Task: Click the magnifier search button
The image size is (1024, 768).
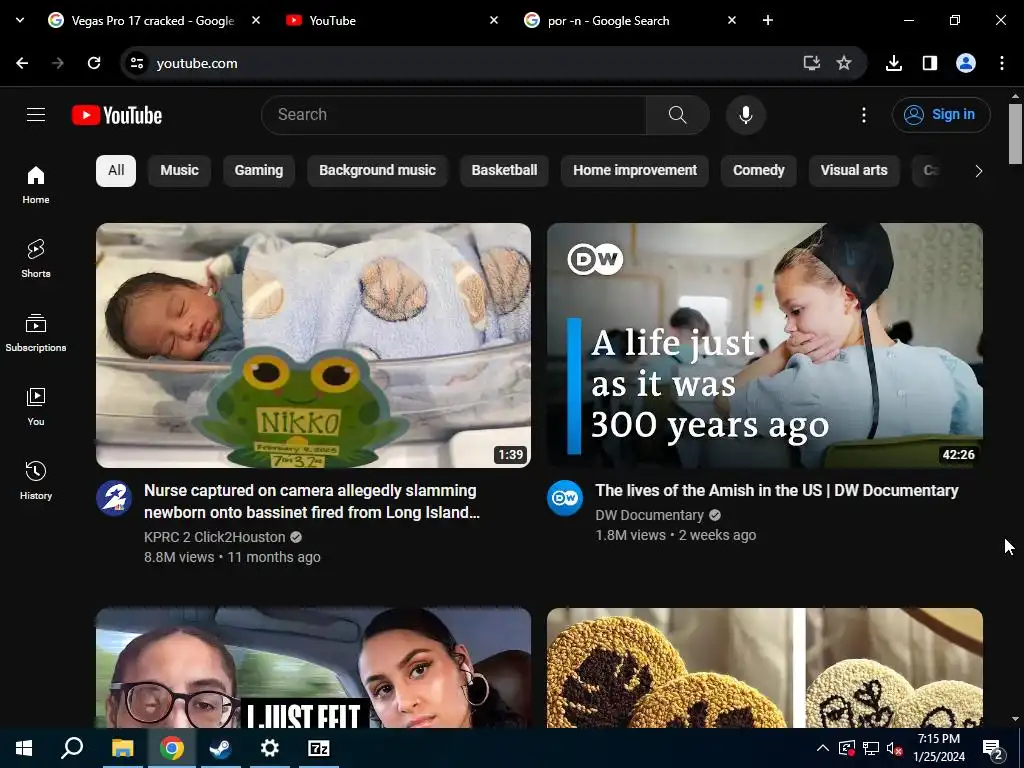Action: click(x=677, y=115)
